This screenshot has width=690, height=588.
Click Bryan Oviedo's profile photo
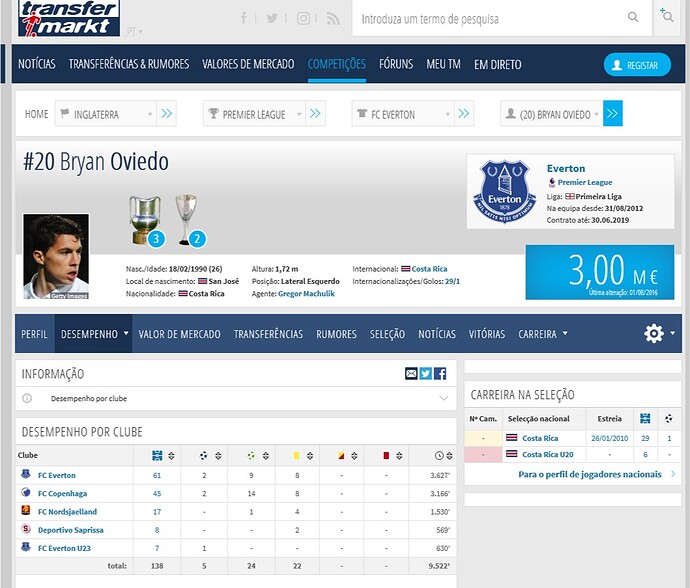tap(56, 257)
